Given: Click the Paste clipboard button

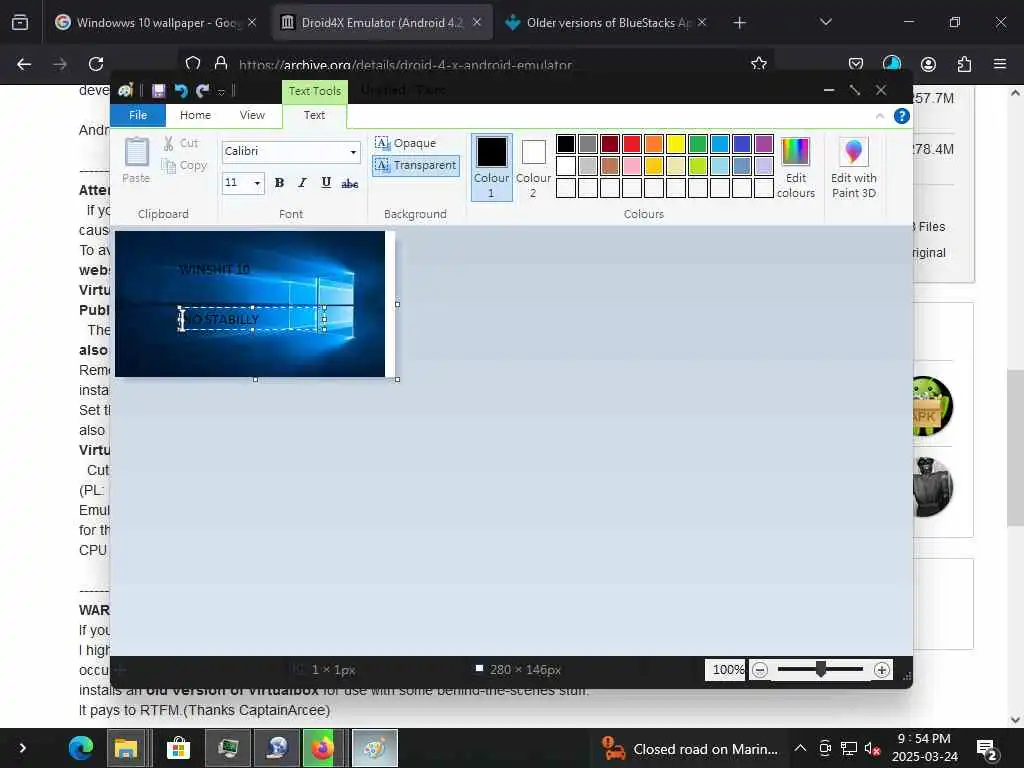Looking at the screenshot, I should (x=136, y=160).
